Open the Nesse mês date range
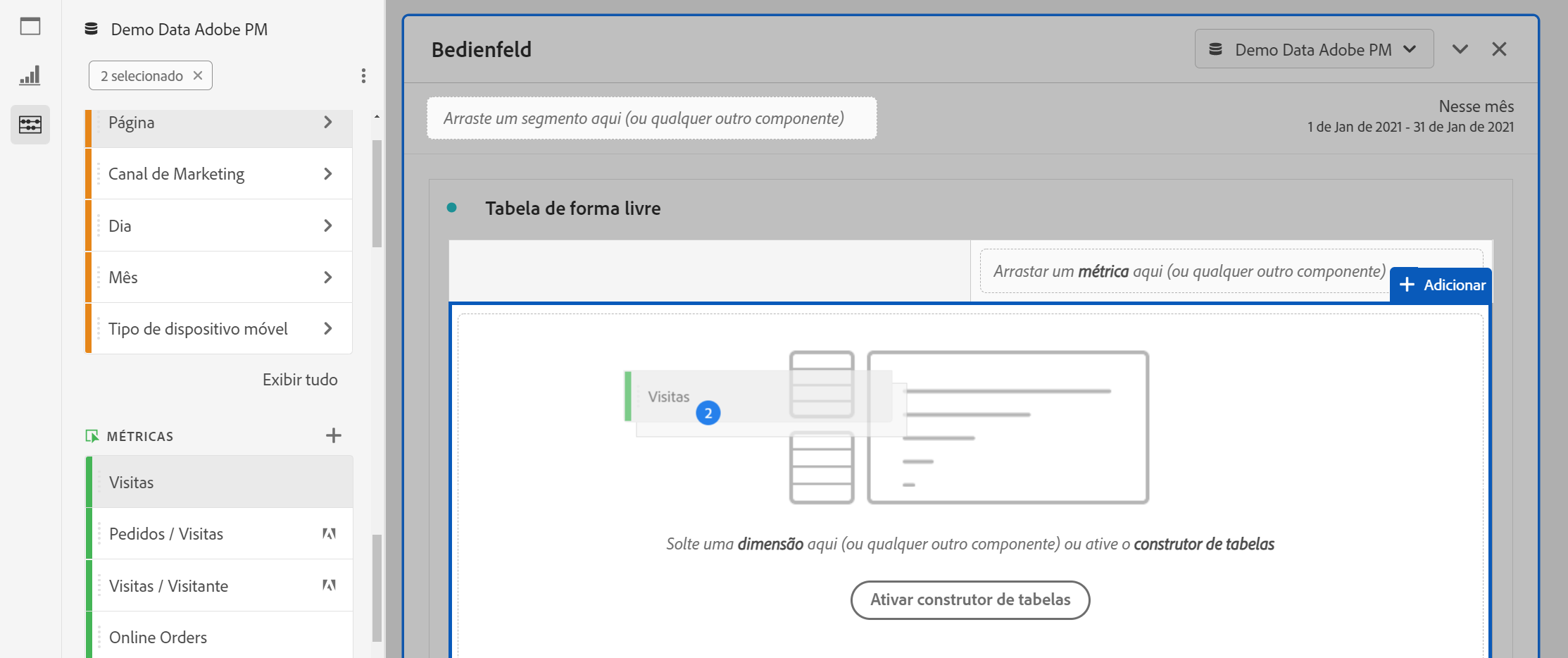 coord(1410,116)
